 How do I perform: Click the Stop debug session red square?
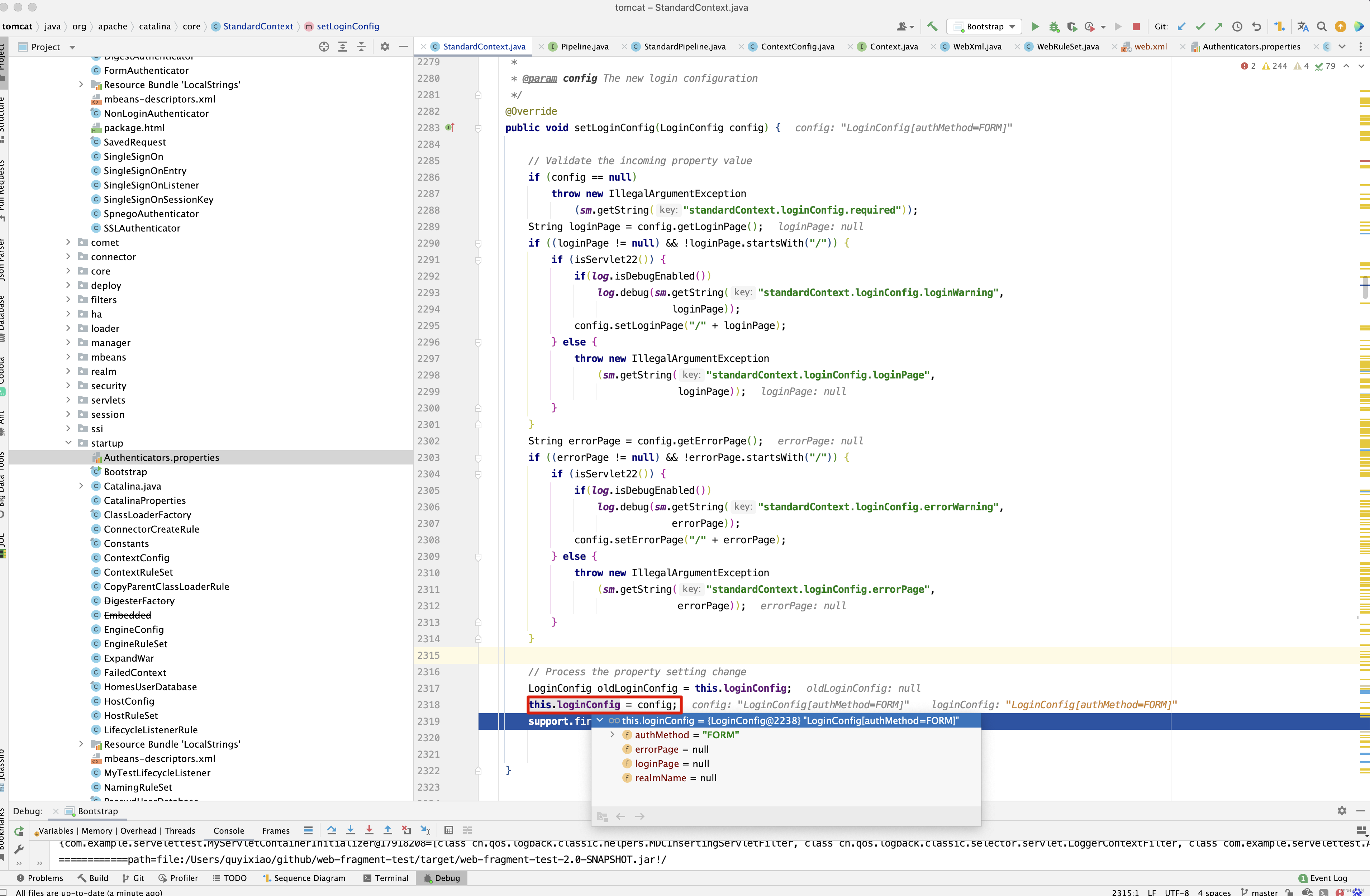tap(1136, 27)
